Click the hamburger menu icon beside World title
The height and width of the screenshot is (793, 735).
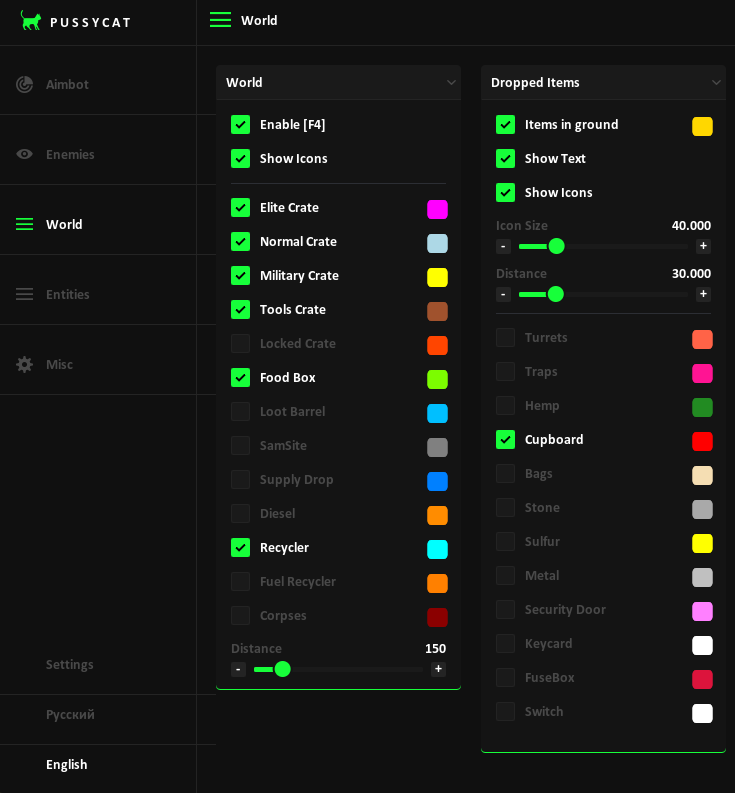220,20
